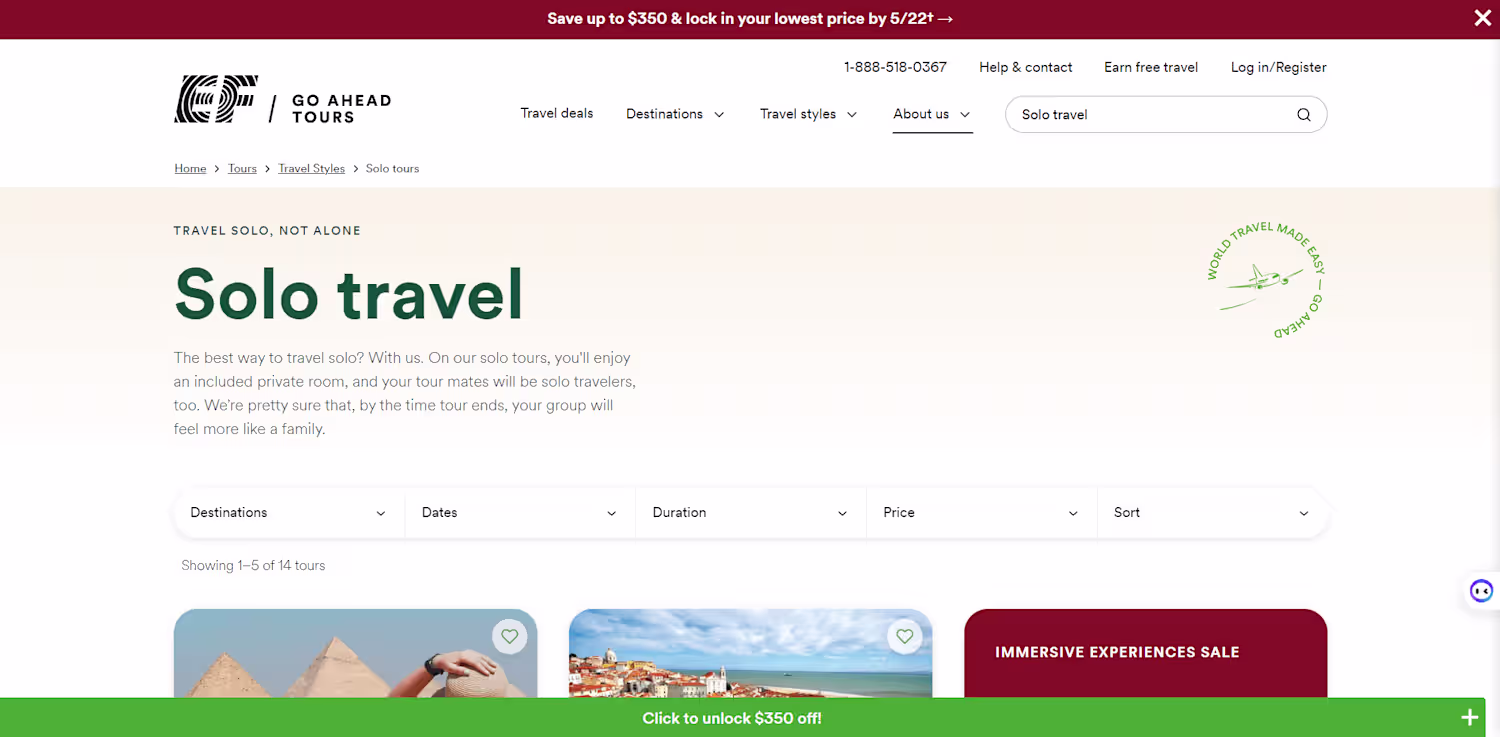Click into the Solo travel search field
The height and width of the screenshot is (737, 1500).
pos(1150,114)
